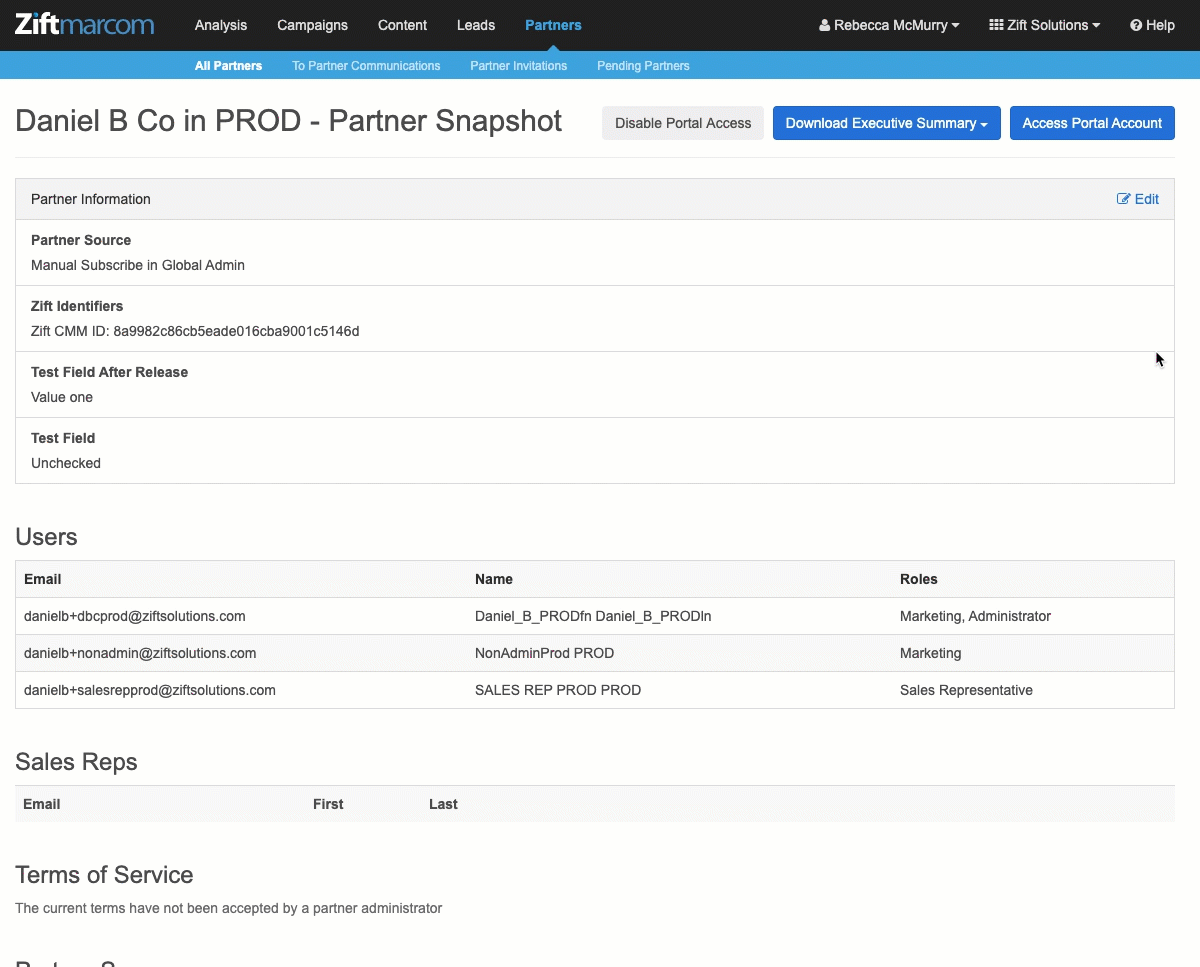Viewport: 1200px width, 967px height.
Task: Click Disable Portal Access button
Action: coord(683,123)
